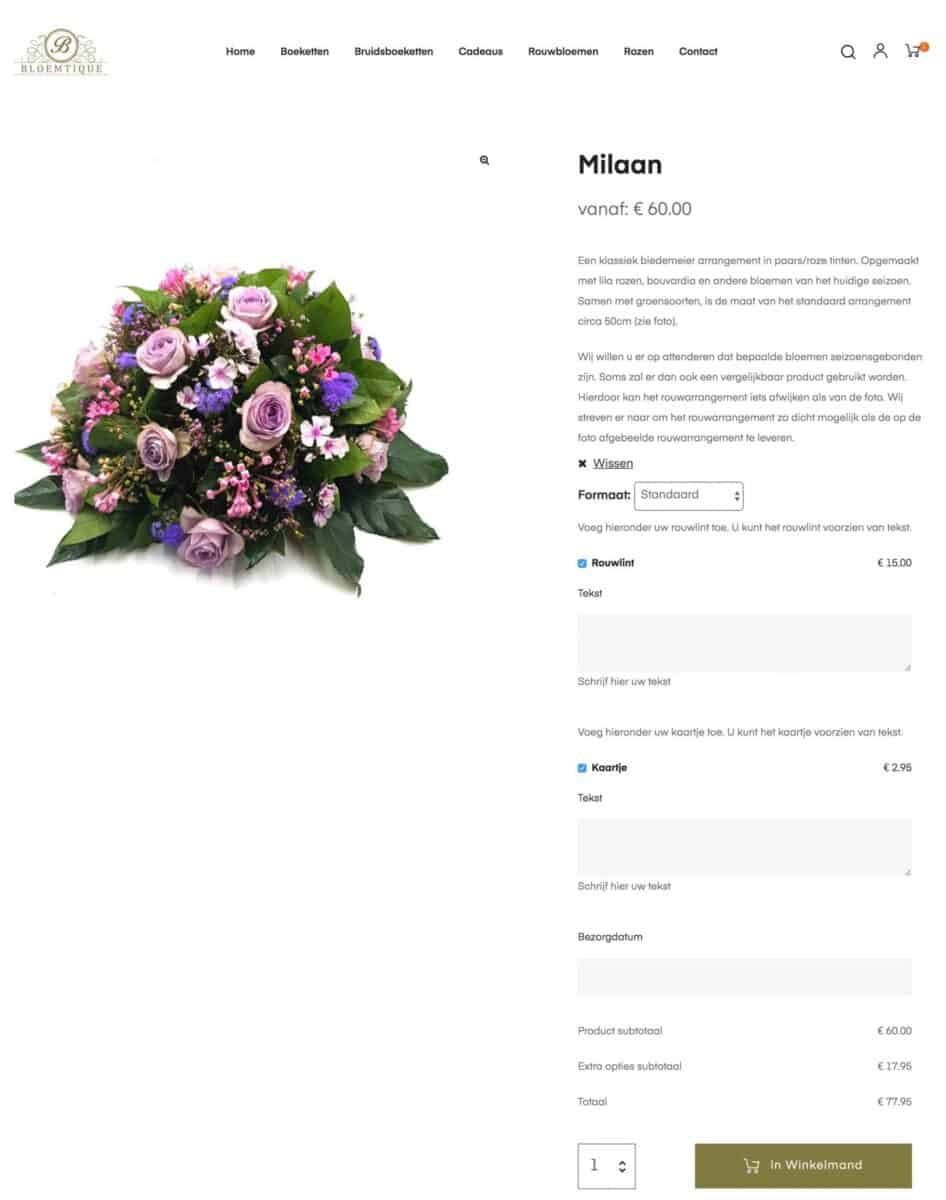
Task: Click the Wissen link
Action: pos(613,464)
